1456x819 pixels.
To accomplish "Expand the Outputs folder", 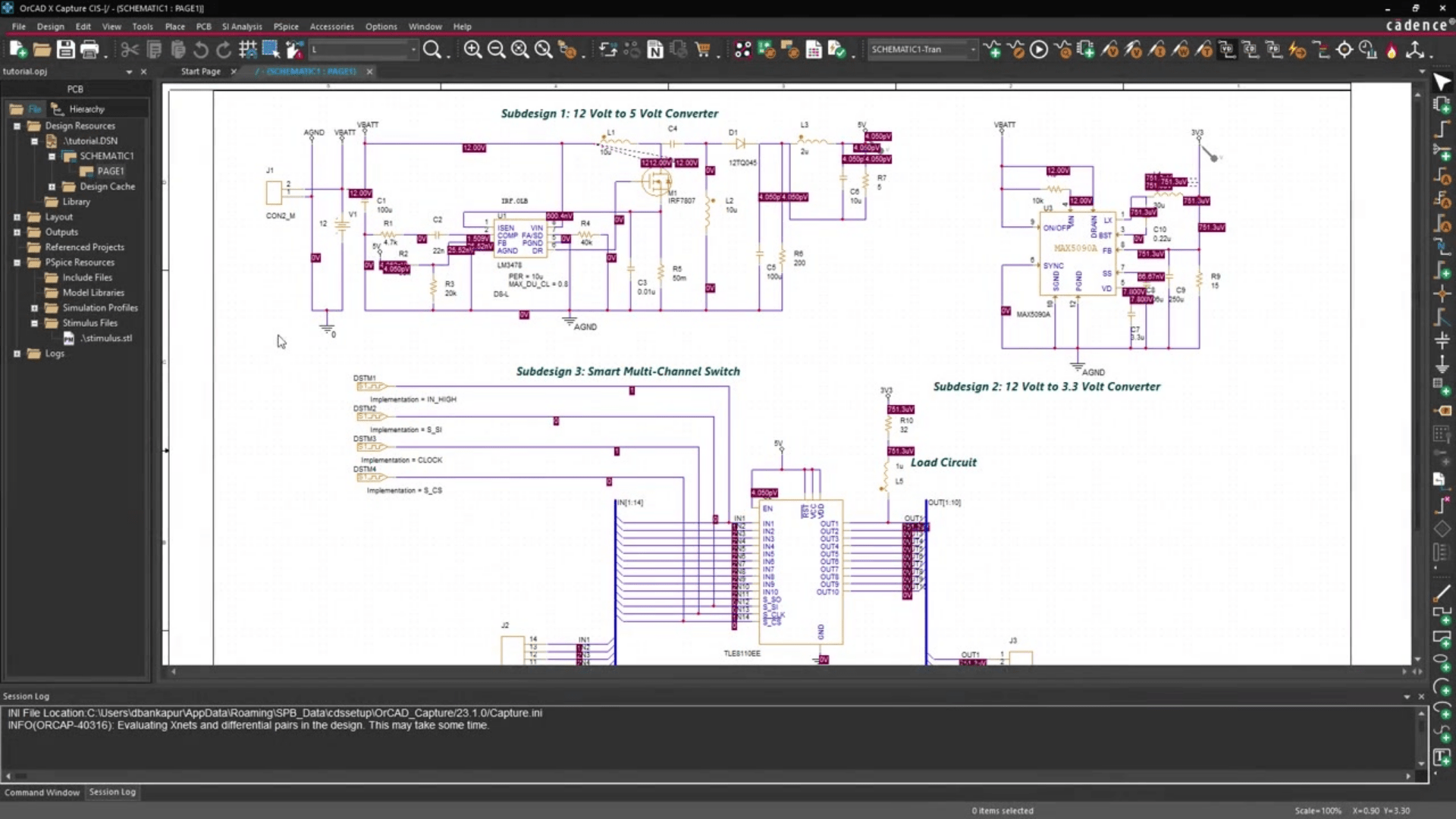I will [17, 232].
